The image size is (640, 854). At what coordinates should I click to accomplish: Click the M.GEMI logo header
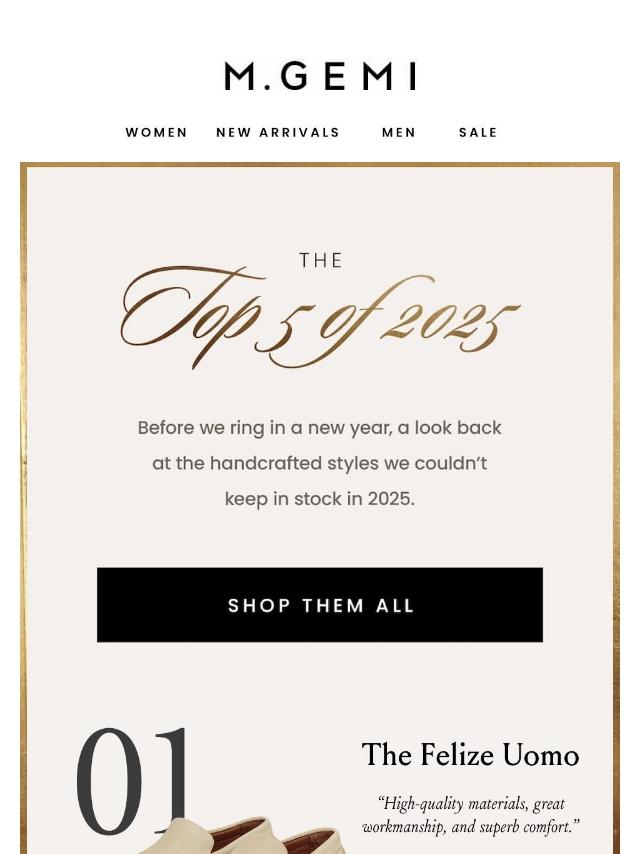point(320,76)
